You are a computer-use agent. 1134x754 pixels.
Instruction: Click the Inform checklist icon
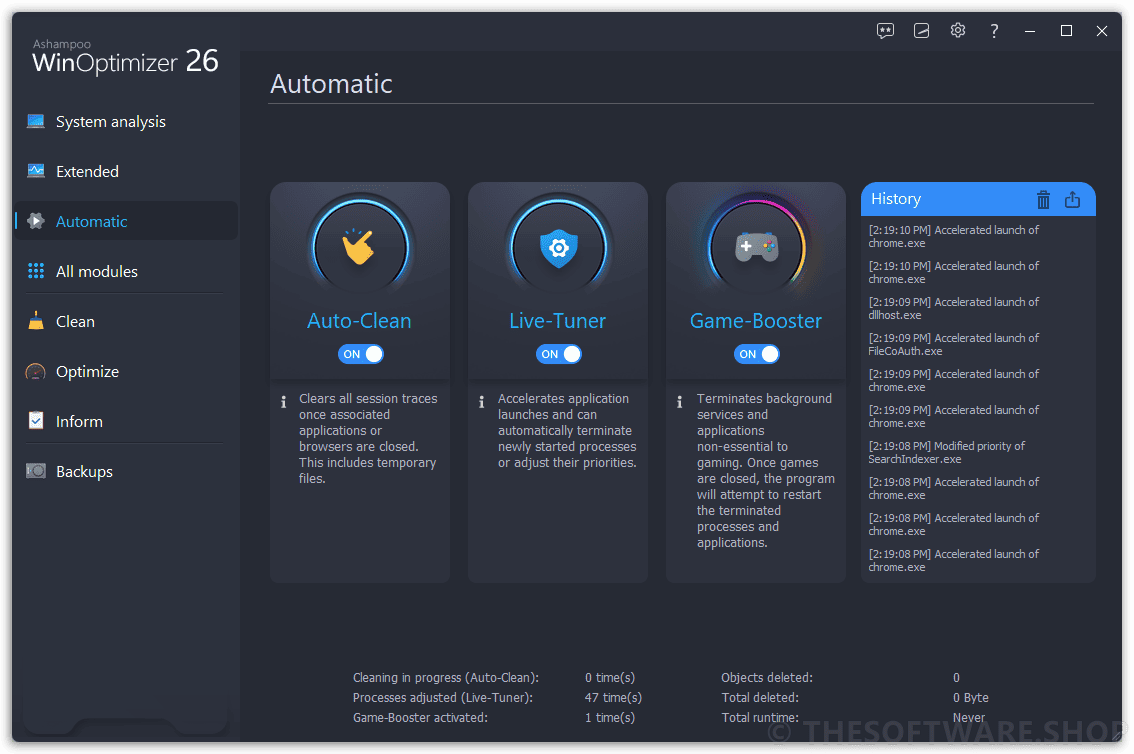[35, 421]
